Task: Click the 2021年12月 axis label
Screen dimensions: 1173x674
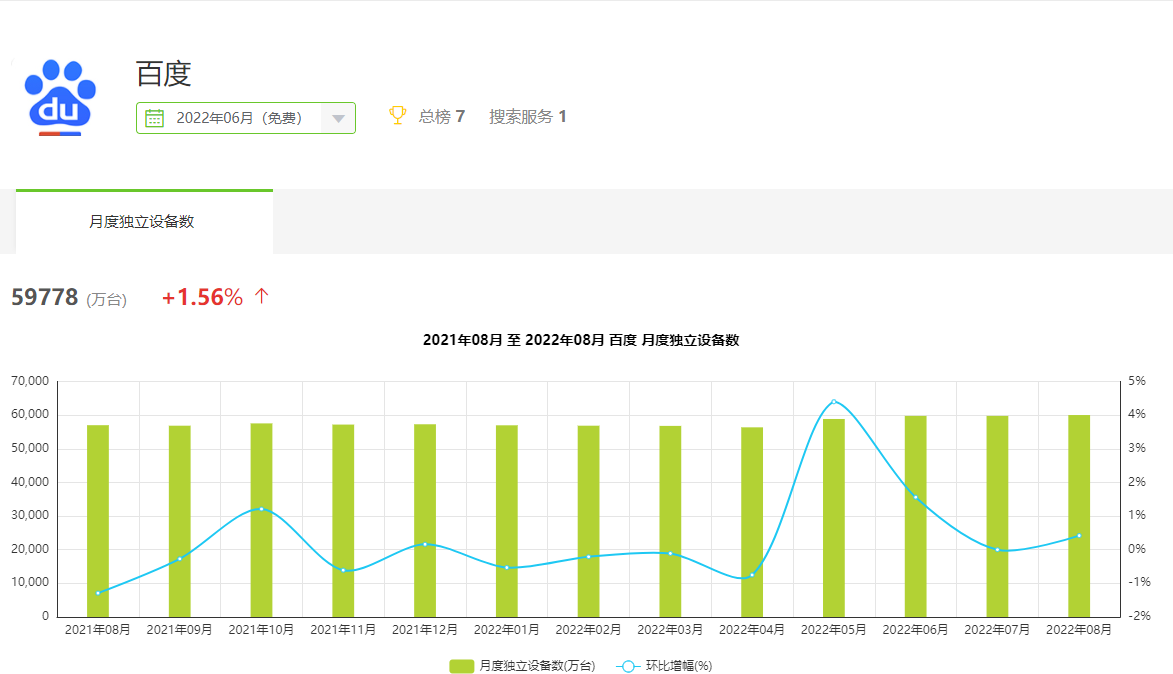Action: [x=425, y=630]
